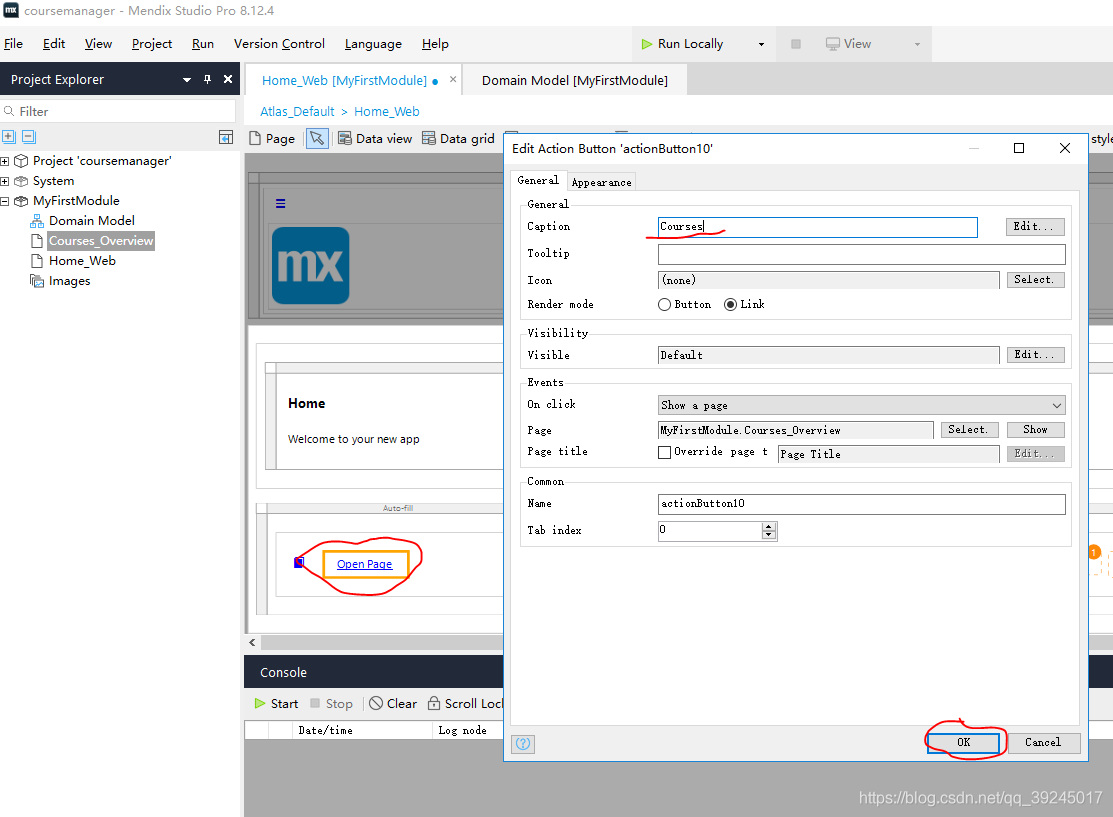Click Select button next to Page field

click(967, 430)
